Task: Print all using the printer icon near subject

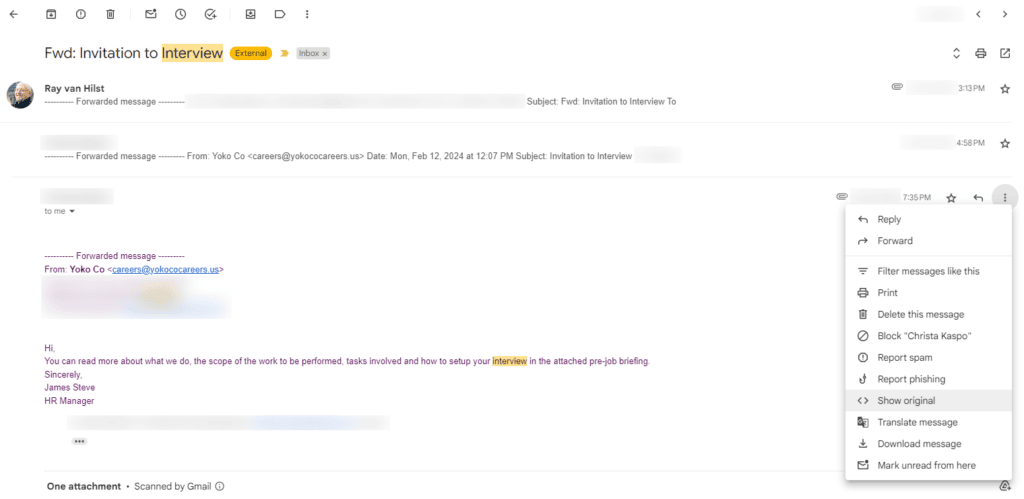Action: (x=980, y=53)
